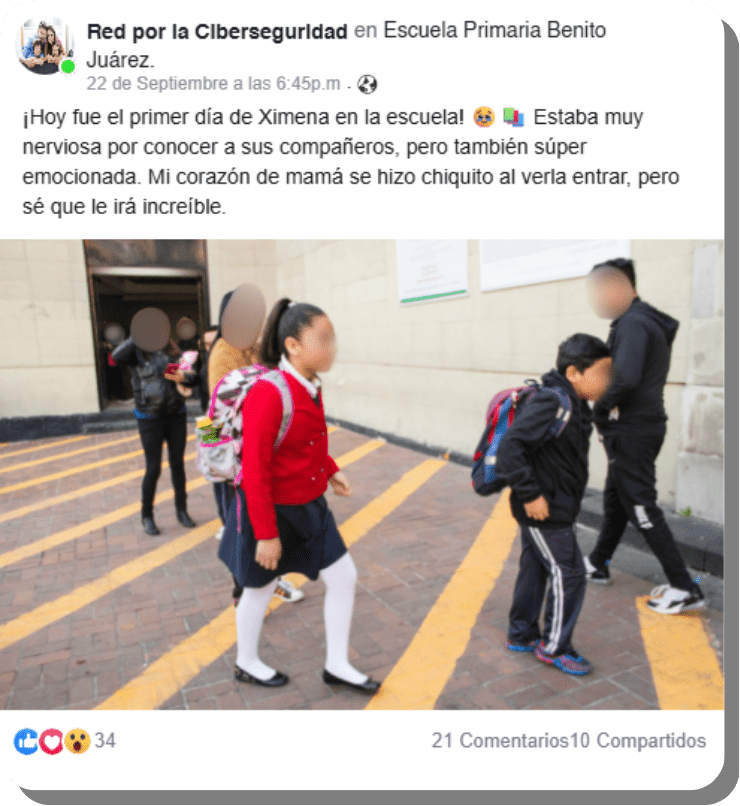The height and width of the screenshot is (806, 740).
Task: Click the yellow Wow reaction icon
Action: [77, 741]
